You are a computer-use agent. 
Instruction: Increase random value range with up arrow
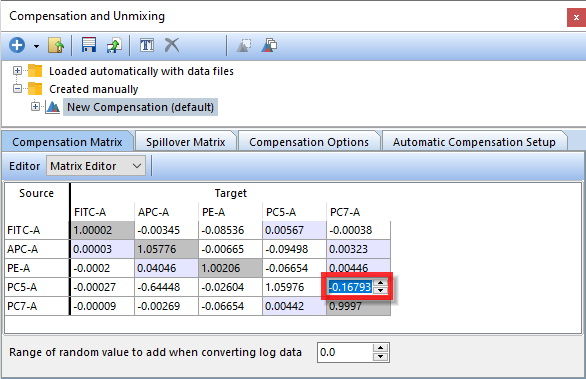coord(380,348)
